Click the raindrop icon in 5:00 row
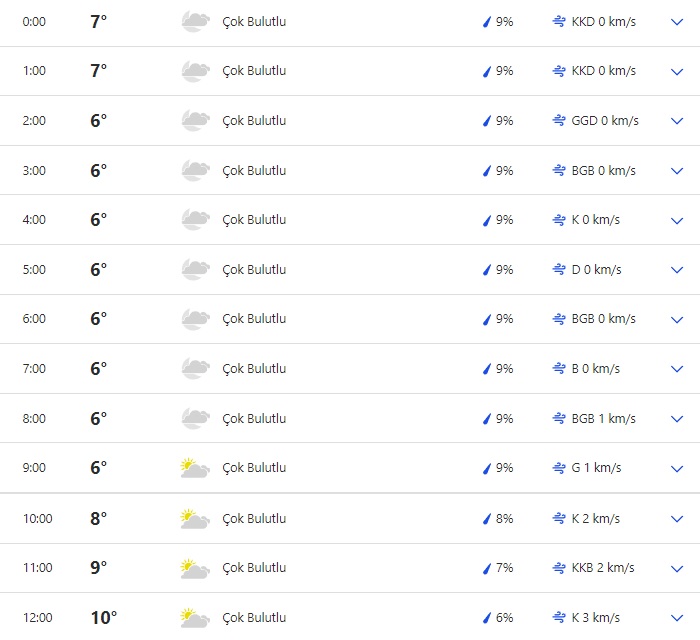Screen dimensions: 700x640 click(x=488, y=270)
